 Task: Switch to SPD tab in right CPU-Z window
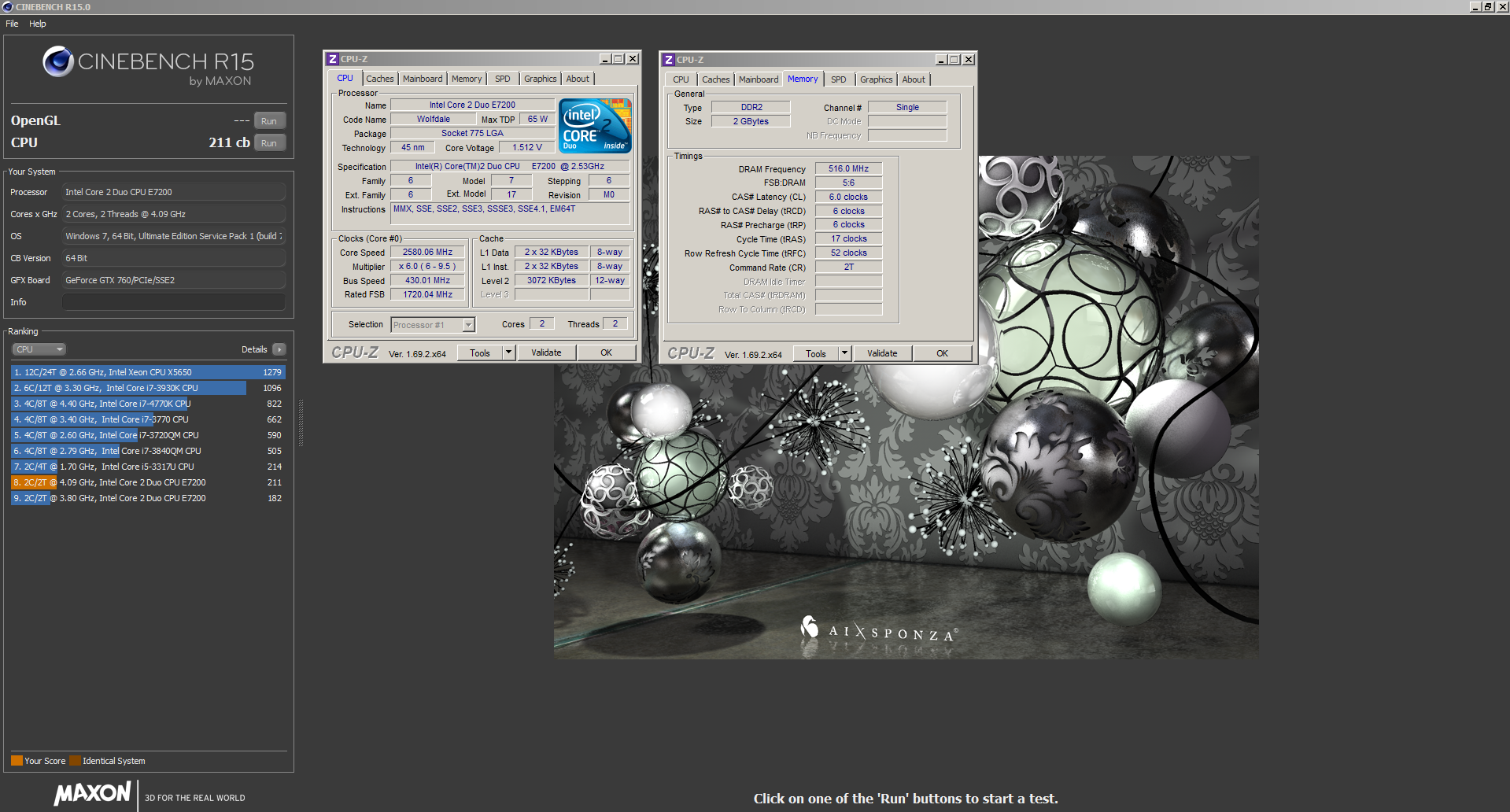click(x=839, y=79)
